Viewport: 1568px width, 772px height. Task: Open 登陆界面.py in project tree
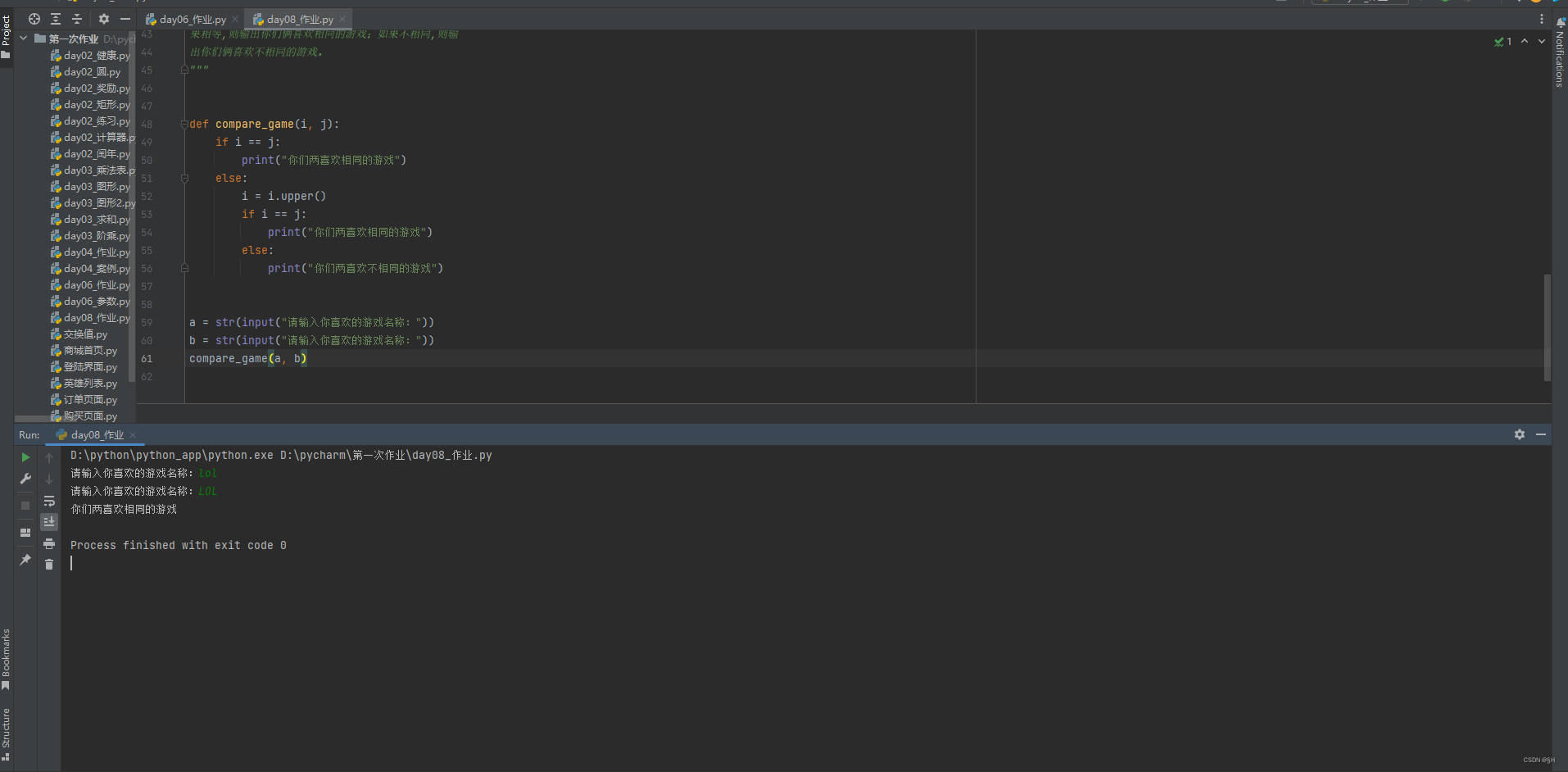coord(84,367)
